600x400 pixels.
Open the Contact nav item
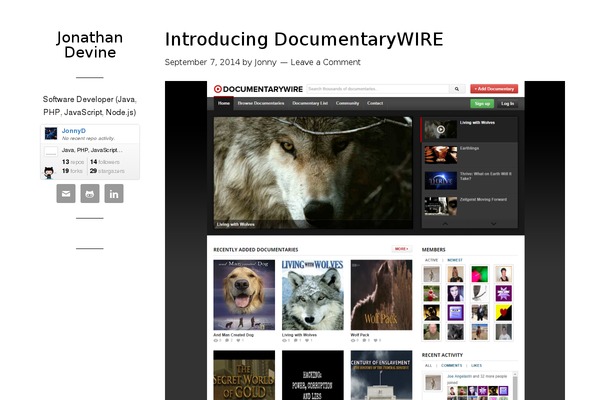coord(375,103)
